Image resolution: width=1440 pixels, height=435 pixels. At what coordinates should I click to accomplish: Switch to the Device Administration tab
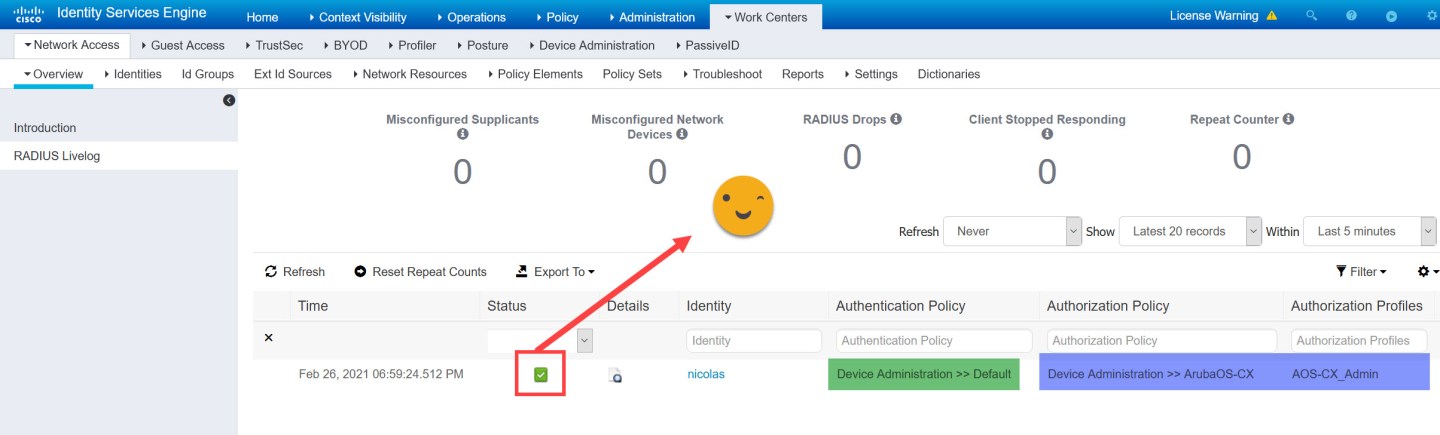tap(595, 45)
